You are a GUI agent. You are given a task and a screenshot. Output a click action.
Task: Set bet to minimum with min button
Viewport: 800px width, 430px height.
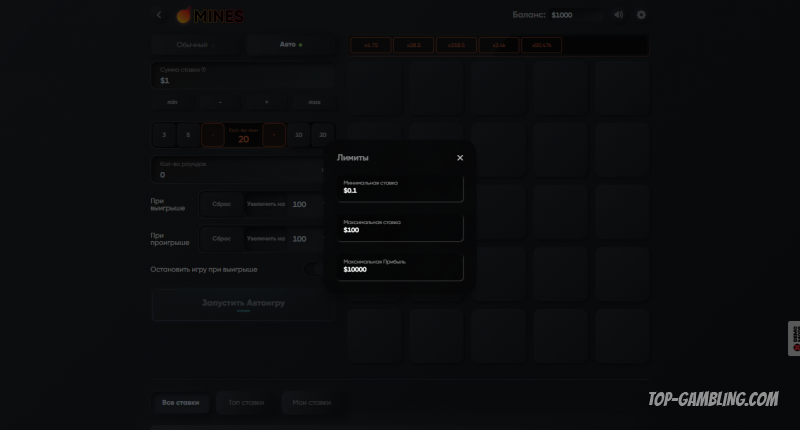pyautogui.click(x=173, y=102)
